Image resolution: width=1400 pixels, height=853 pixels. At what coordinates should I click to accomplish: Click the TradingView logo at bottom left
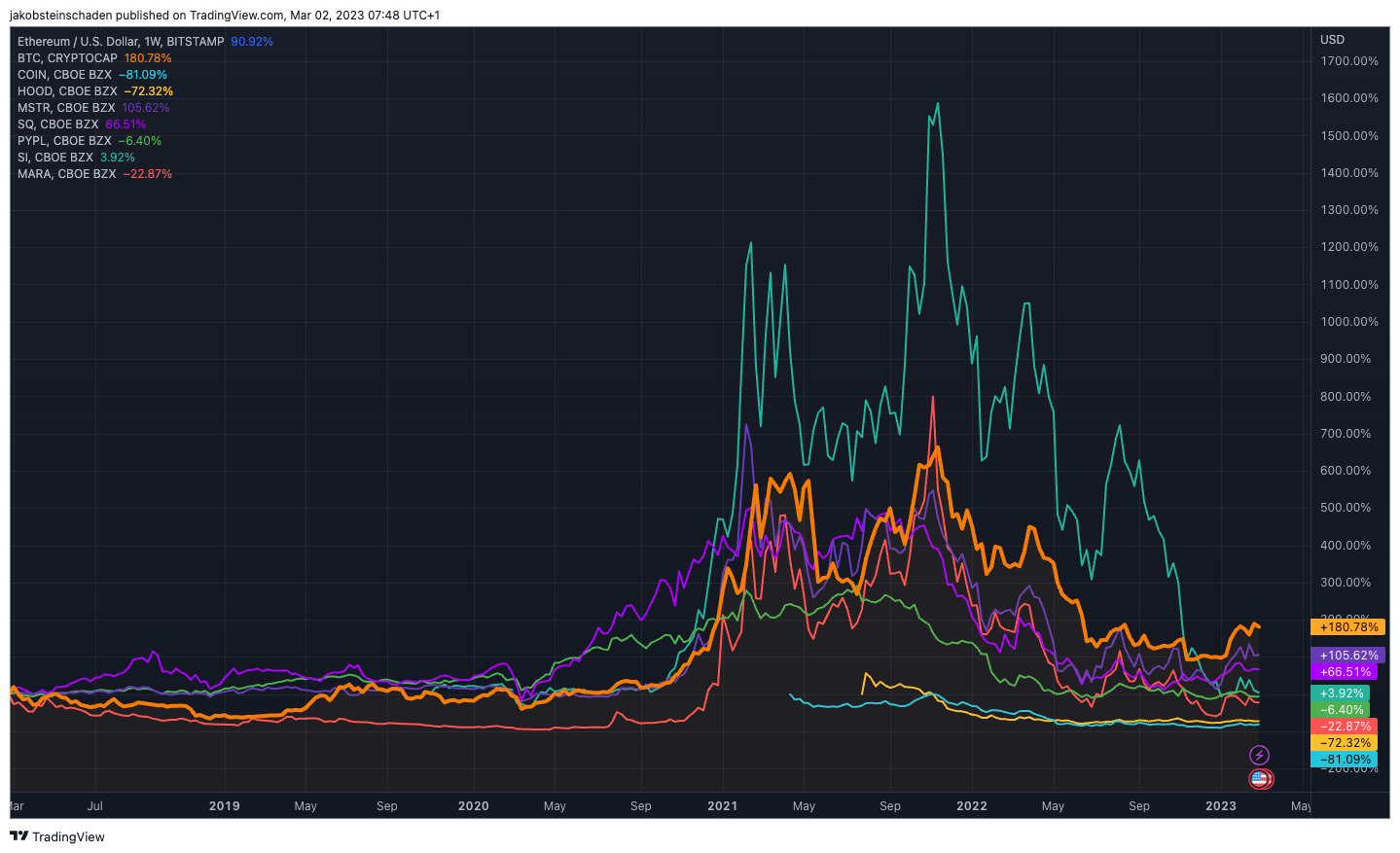tap(57, 836)
